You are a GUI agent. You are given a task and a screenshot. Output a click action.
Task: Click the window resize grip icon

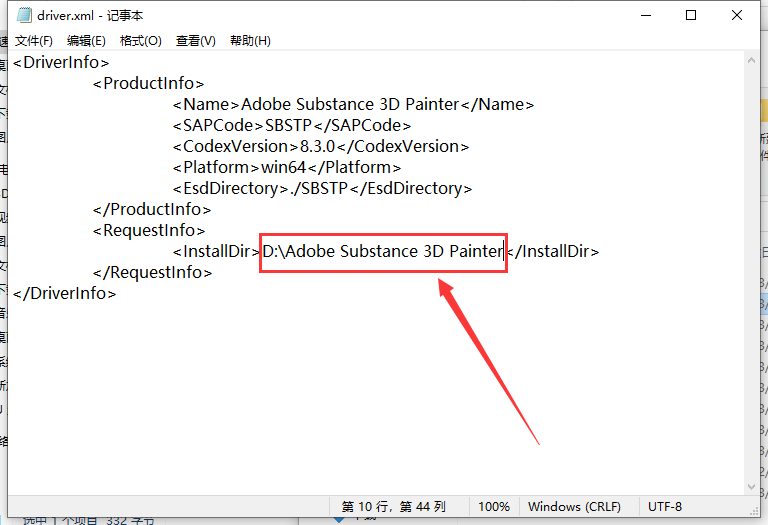[754, 510]
